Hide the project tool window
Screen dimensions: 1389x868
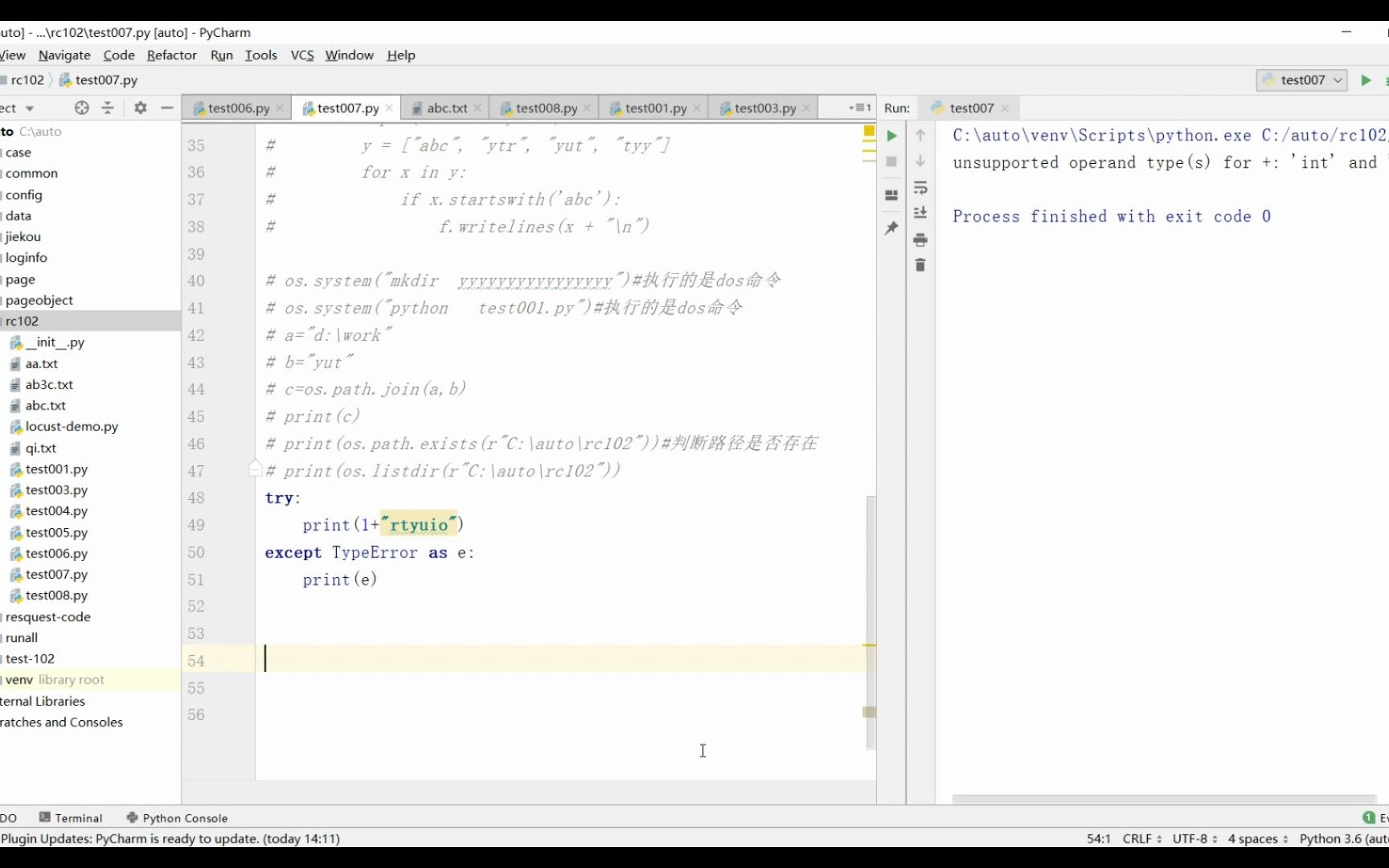tap(167, 108)
